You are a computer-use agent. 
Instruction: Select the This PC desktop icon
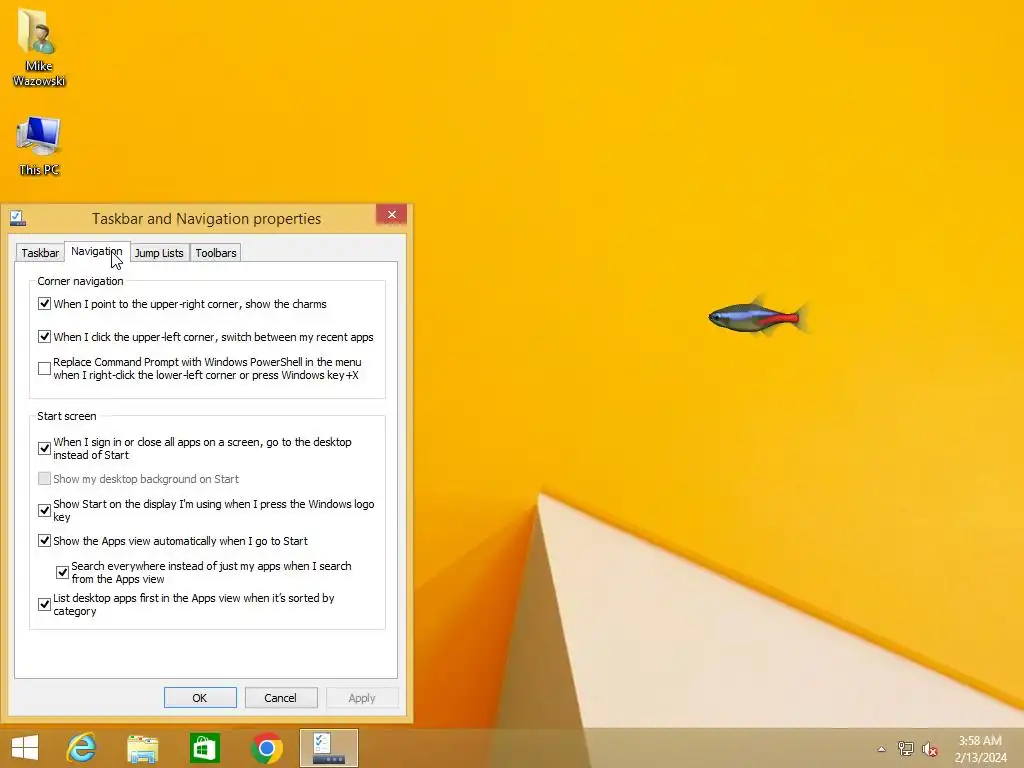(39, 145)
